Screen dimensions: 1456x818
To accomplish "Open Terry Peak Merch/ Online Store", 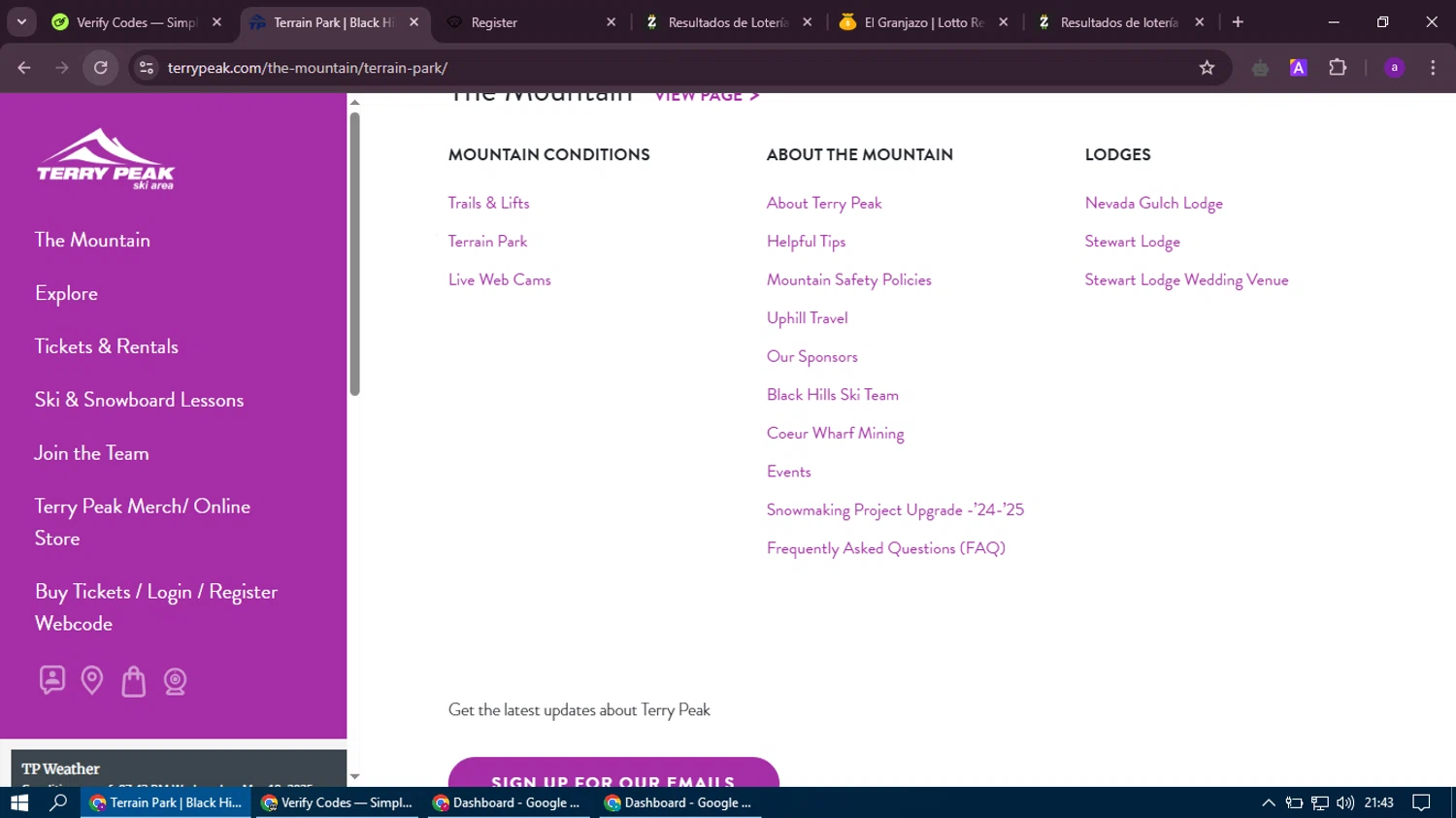I will pos(143,522).
